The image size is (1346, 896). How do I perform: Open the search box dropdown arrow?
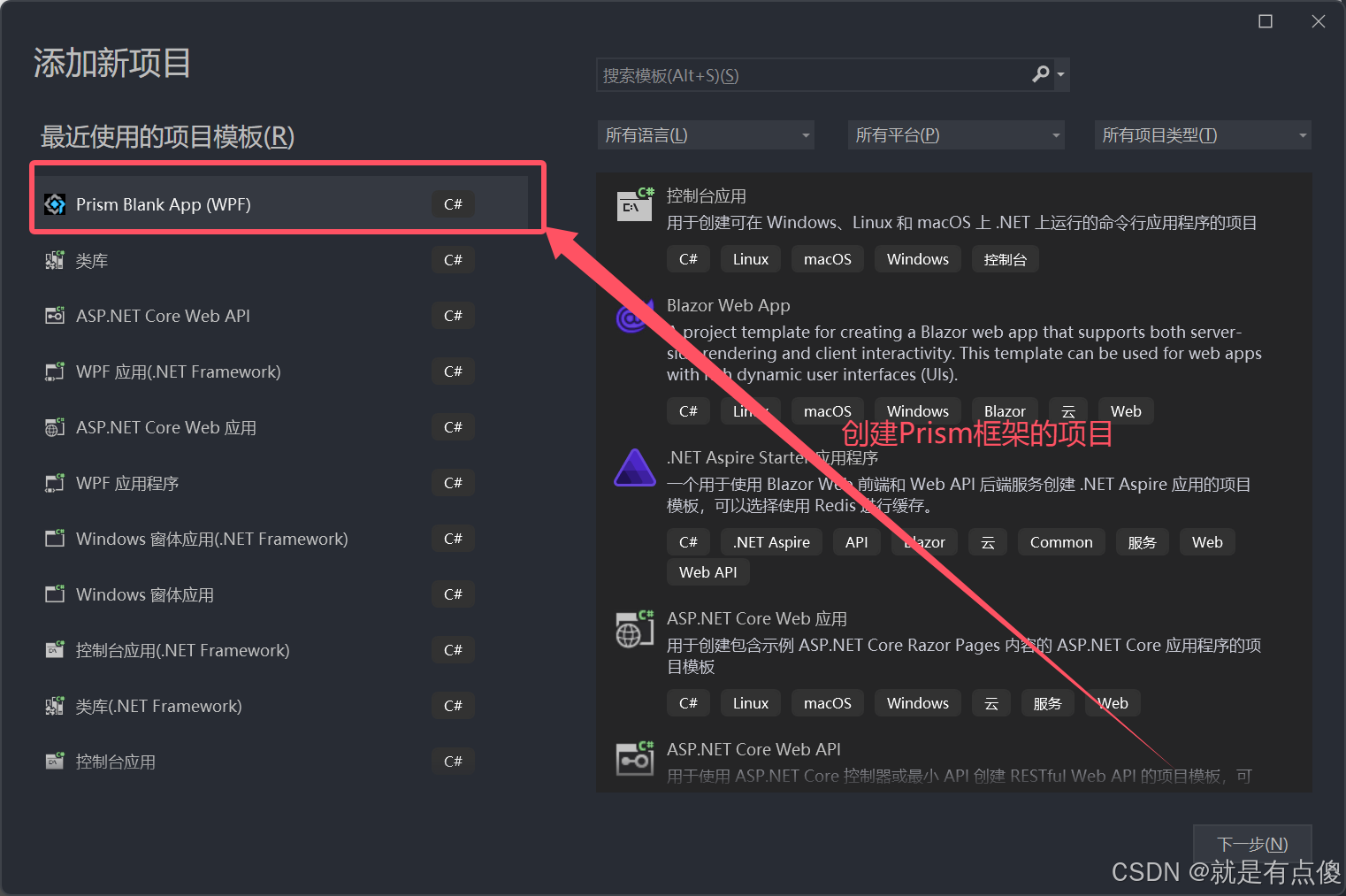1060,75
